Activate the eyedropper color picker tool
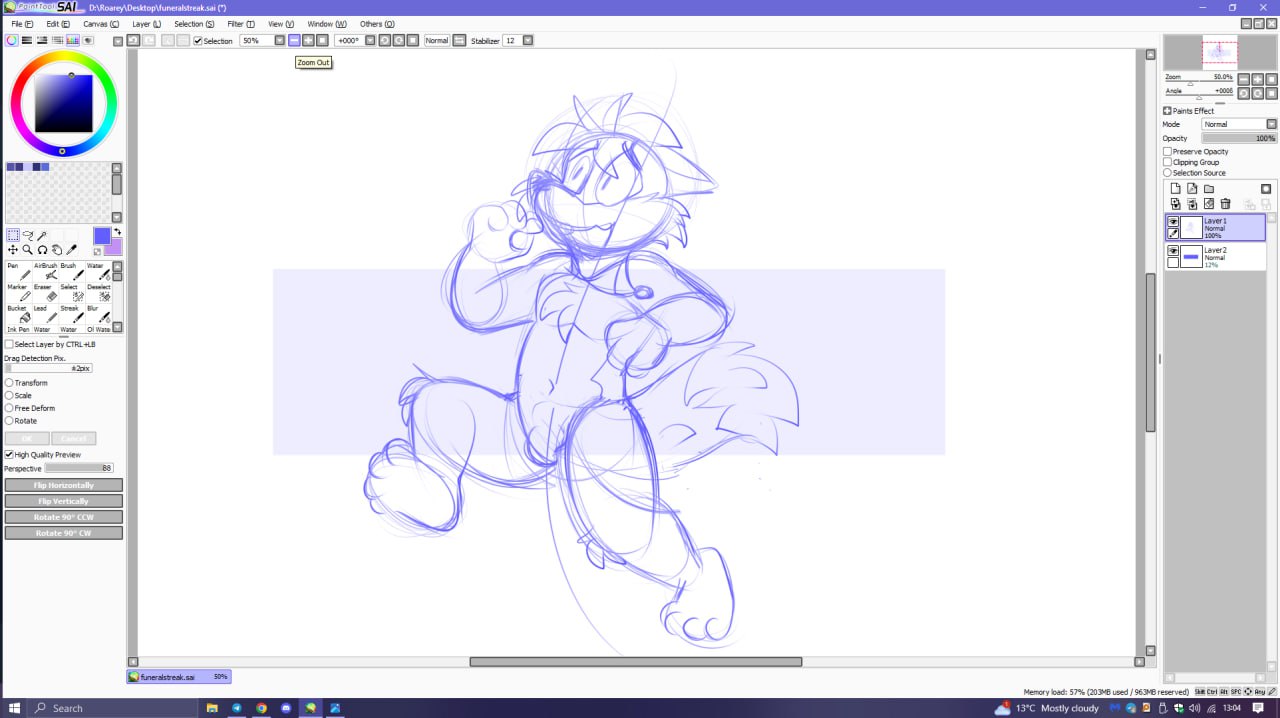 click(72, 250)
